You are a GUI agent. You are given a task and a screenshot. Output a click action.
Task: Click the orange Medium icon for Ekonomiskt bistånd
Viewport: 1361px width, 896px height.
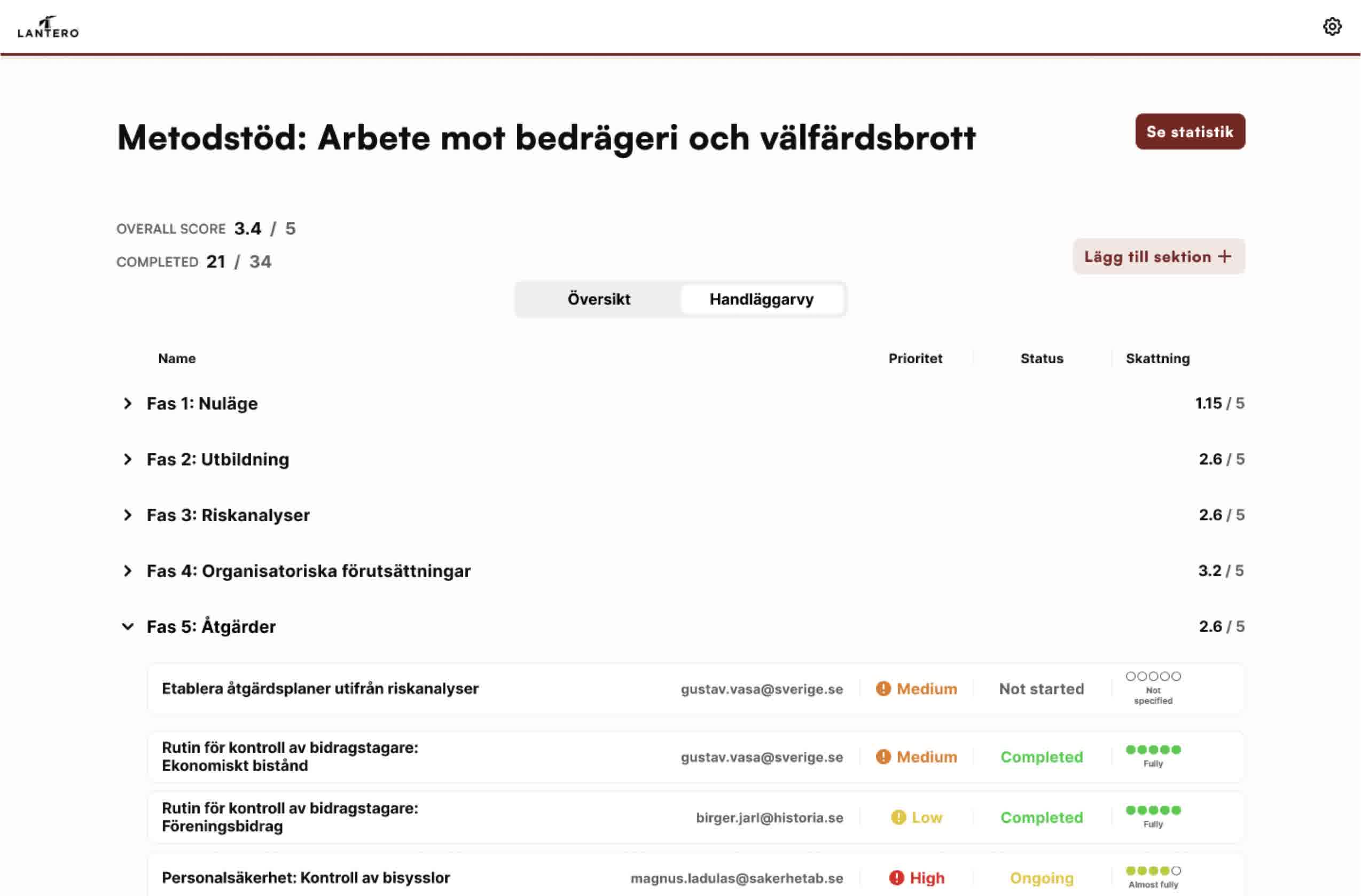(x=883, y=756)
